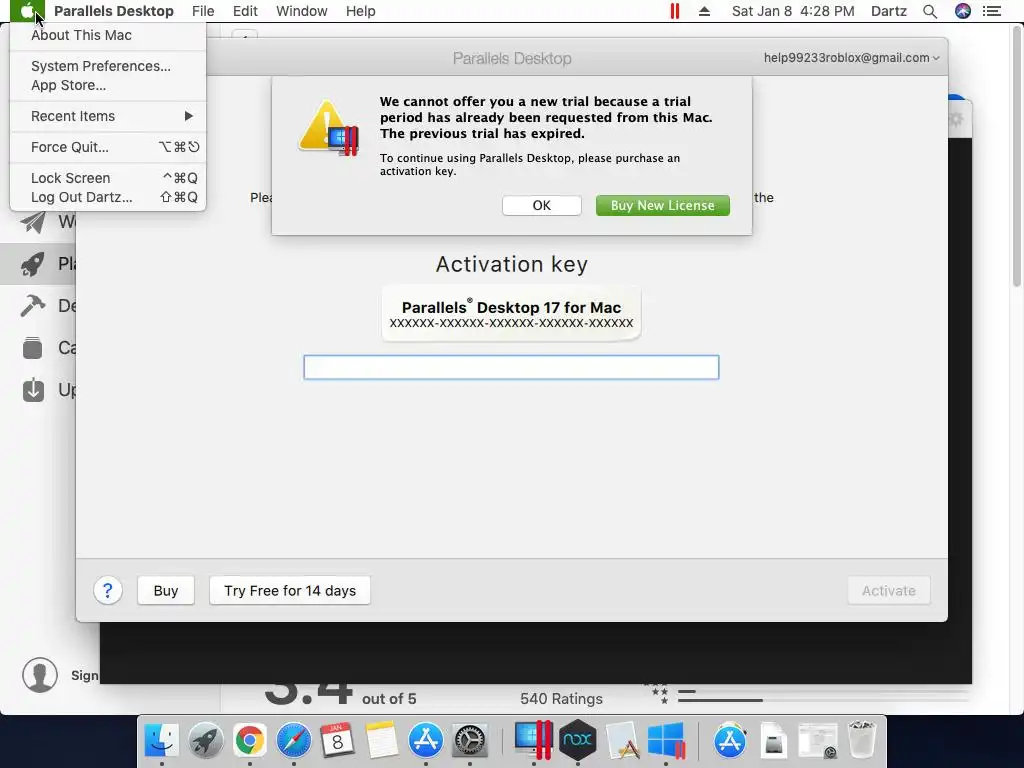Click the Activate button
1024x768 pixels.
click(x=889, y=590)
